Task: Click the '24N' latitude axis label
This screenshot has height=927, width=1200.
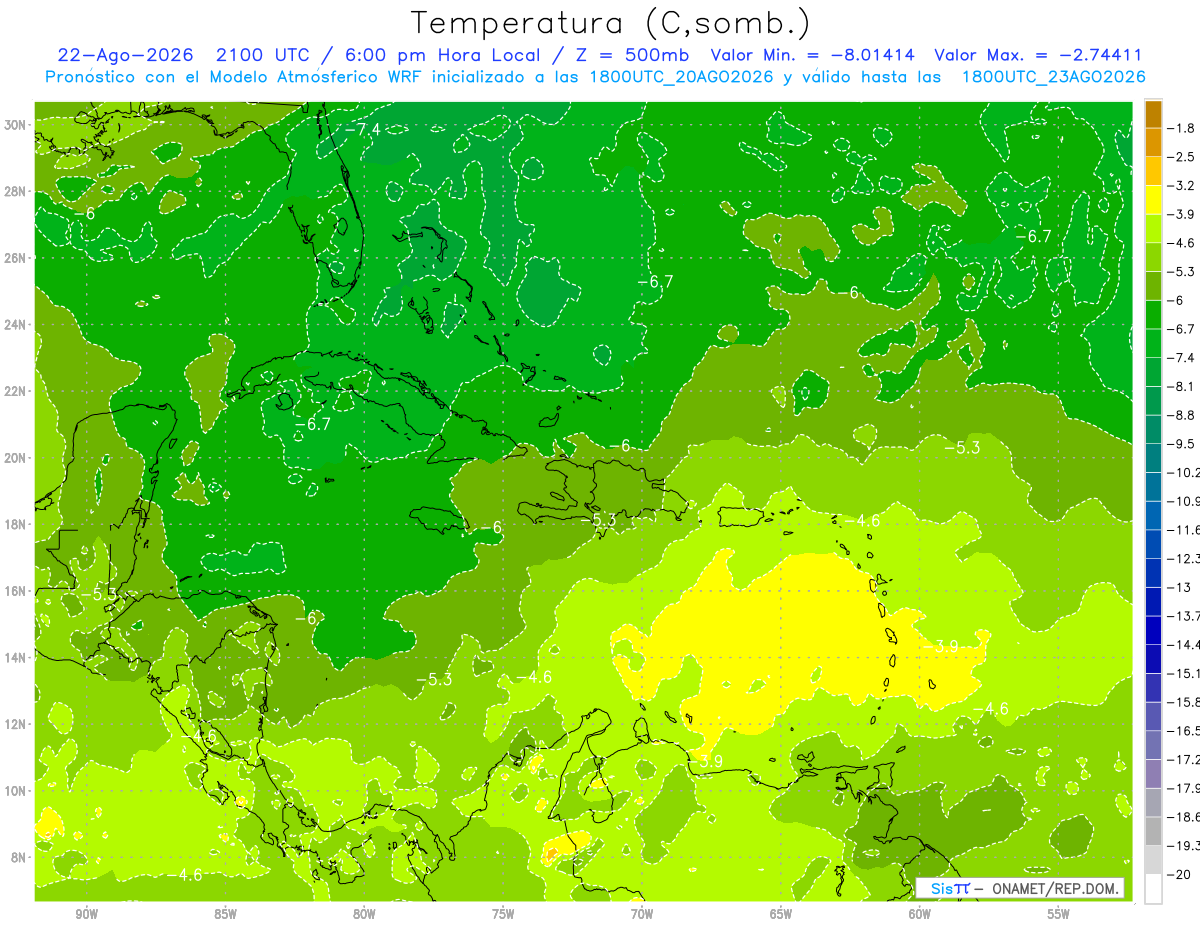Action: (x=17, y=324)
